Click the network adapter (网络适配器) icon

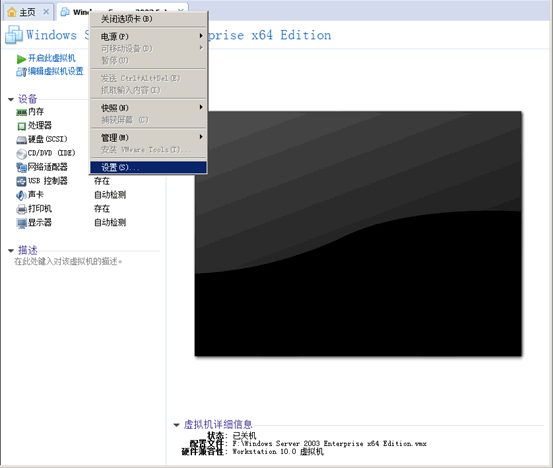tap(21, 167)
